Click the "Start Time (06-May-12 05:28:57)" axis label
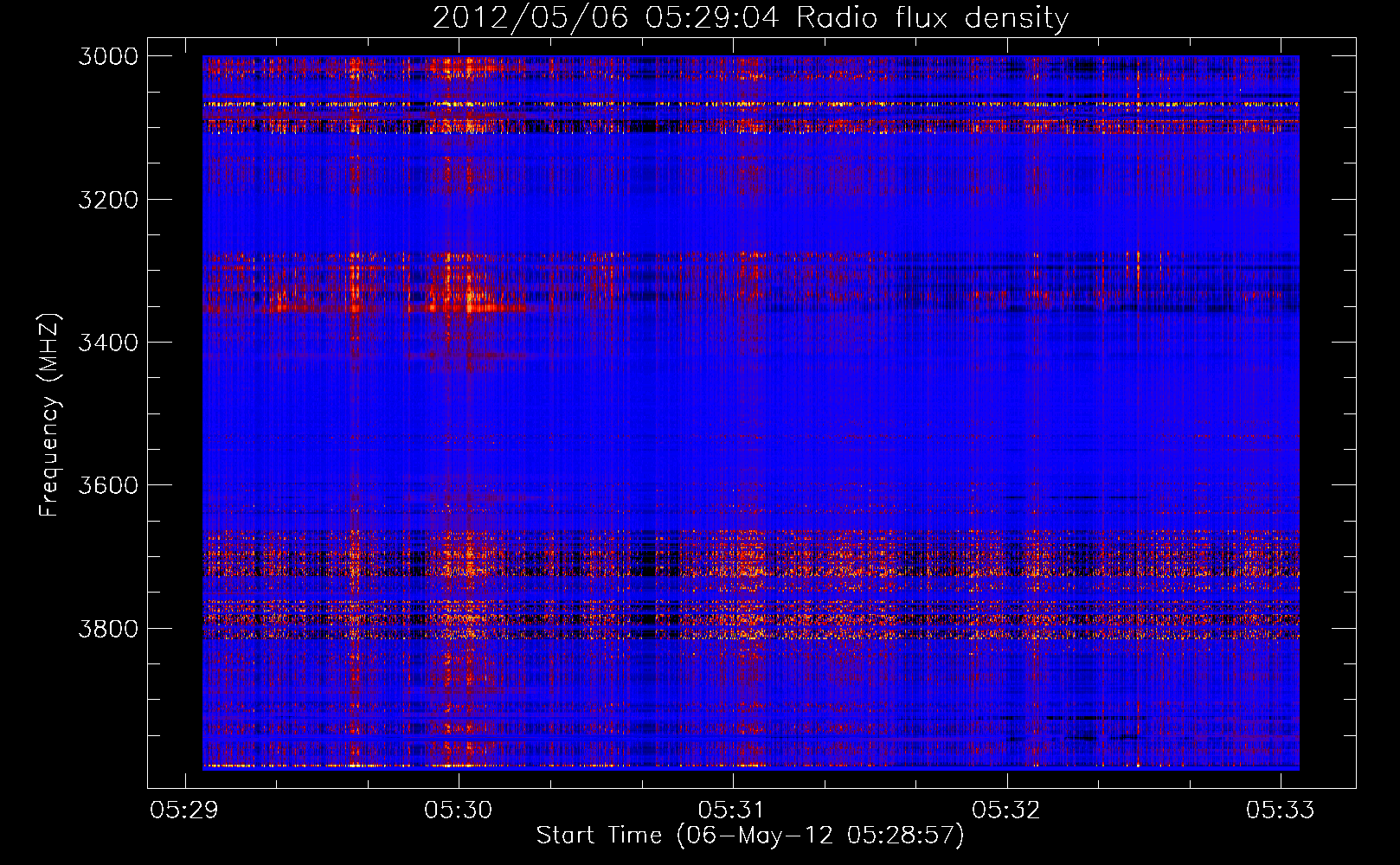This screenshot has height=865, width=1400. pos(750,836)
